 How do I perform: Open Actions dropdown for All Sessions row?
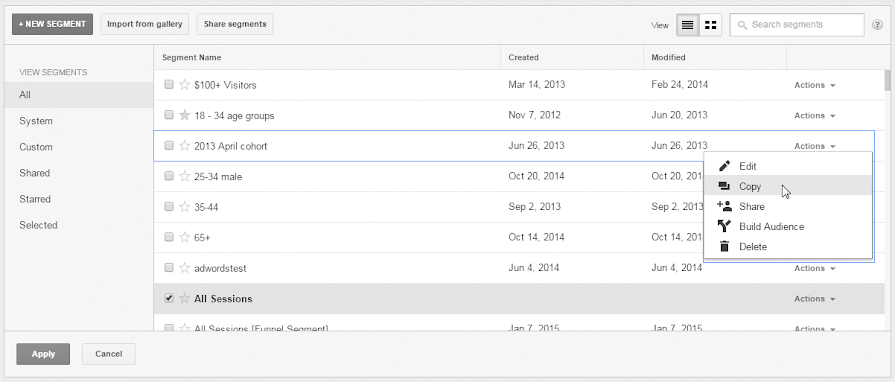coord(815,299)
